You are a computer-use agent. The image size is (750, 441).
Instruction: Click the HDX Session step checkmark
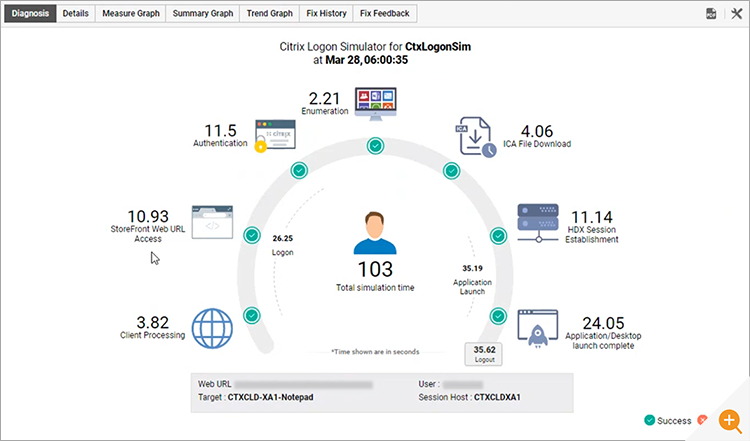pos(498,236)
